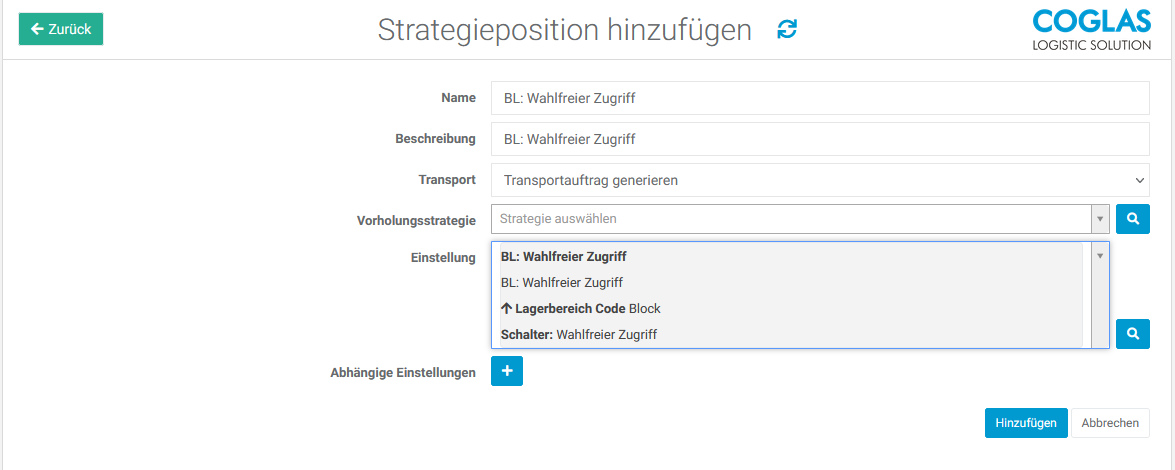This screenshot has width=1175, height=470.
Task: Select the 'Schalter: Wahlfreier Zugriff' line
Action: tap(579, 335)
